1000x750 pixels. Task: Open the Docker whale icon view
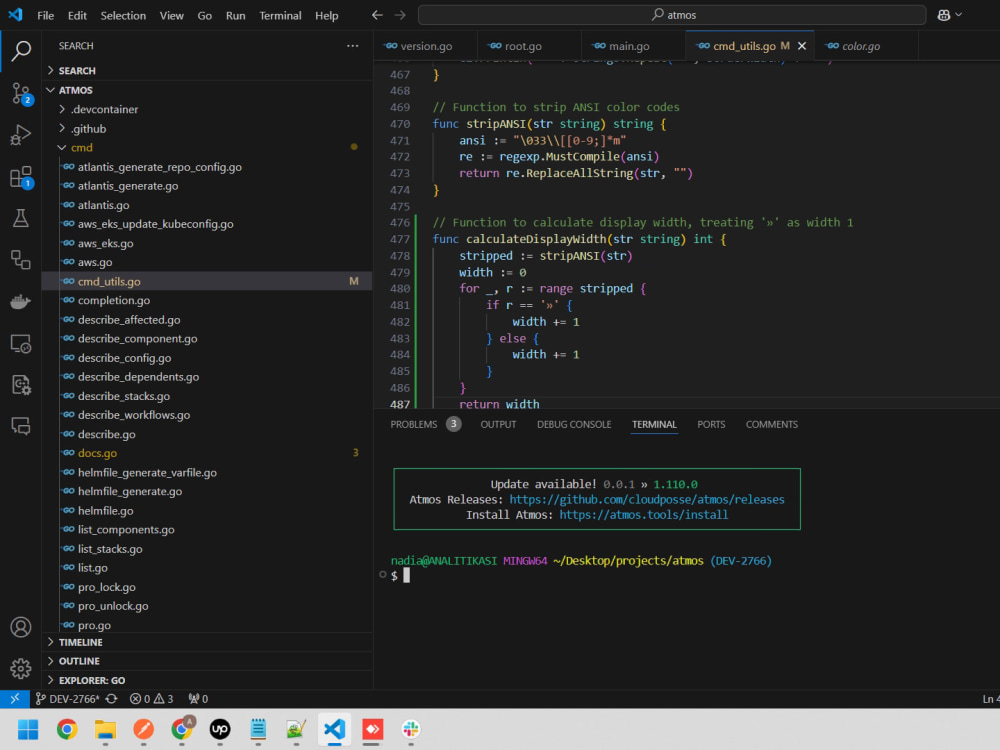tap(20, 302)
